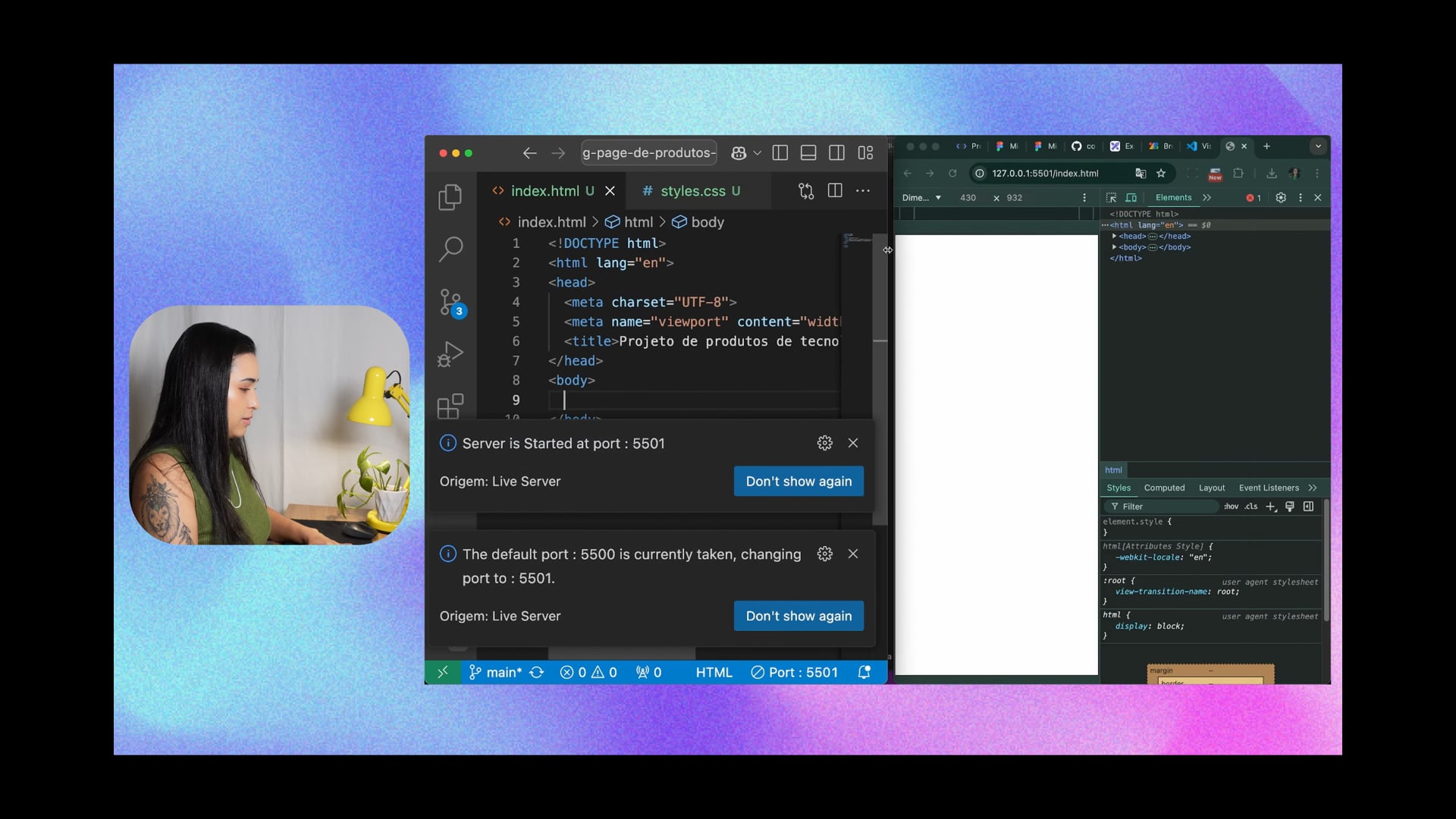Open the Search view in the activity bar
The image size is (1456, 819).
[450, 249]
